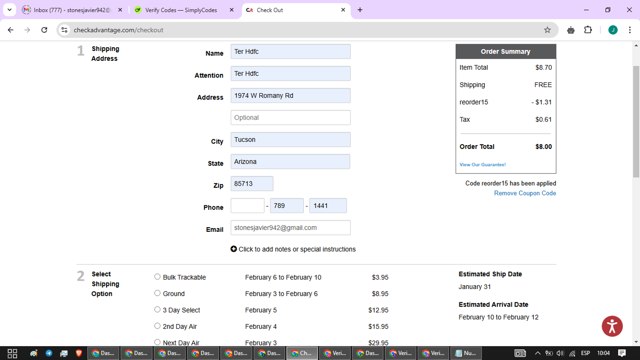Click the Order Total $8.00 amount

pos(544,147)
